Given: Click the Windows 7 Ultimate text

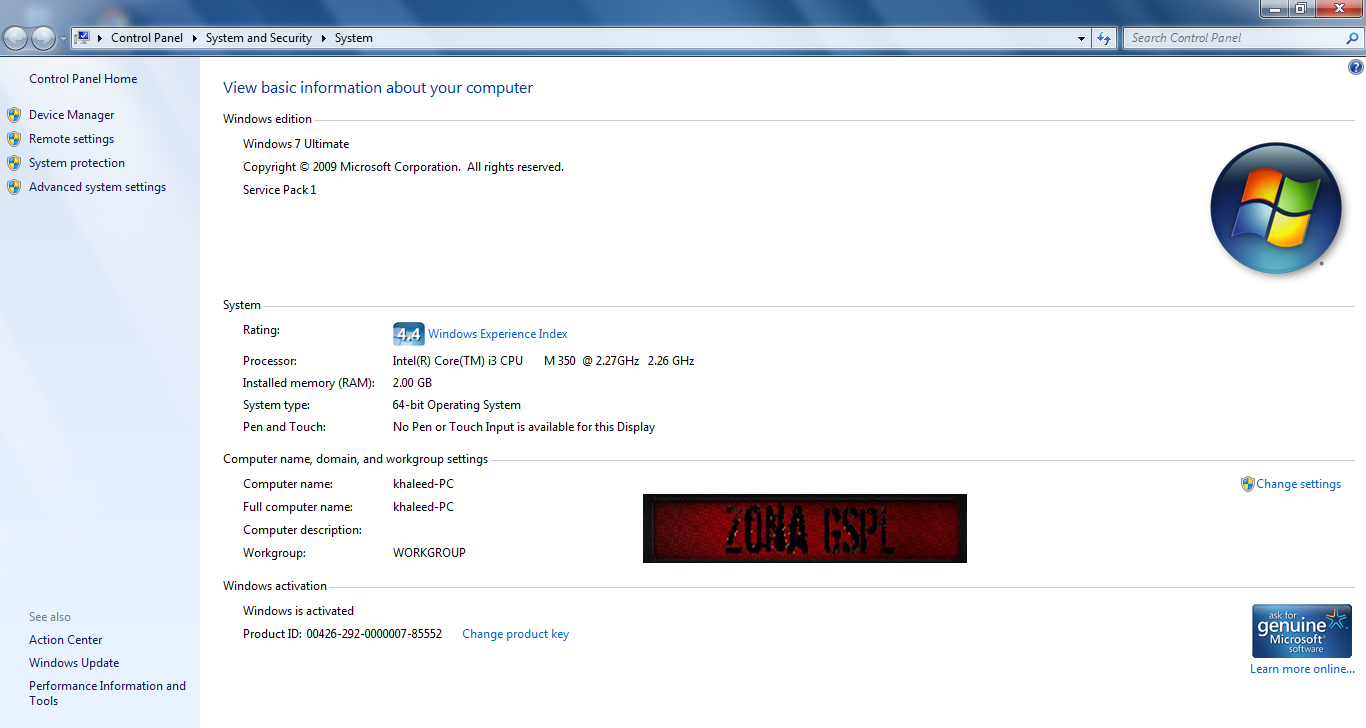Looking at the screenshot, I should point(296,144).
